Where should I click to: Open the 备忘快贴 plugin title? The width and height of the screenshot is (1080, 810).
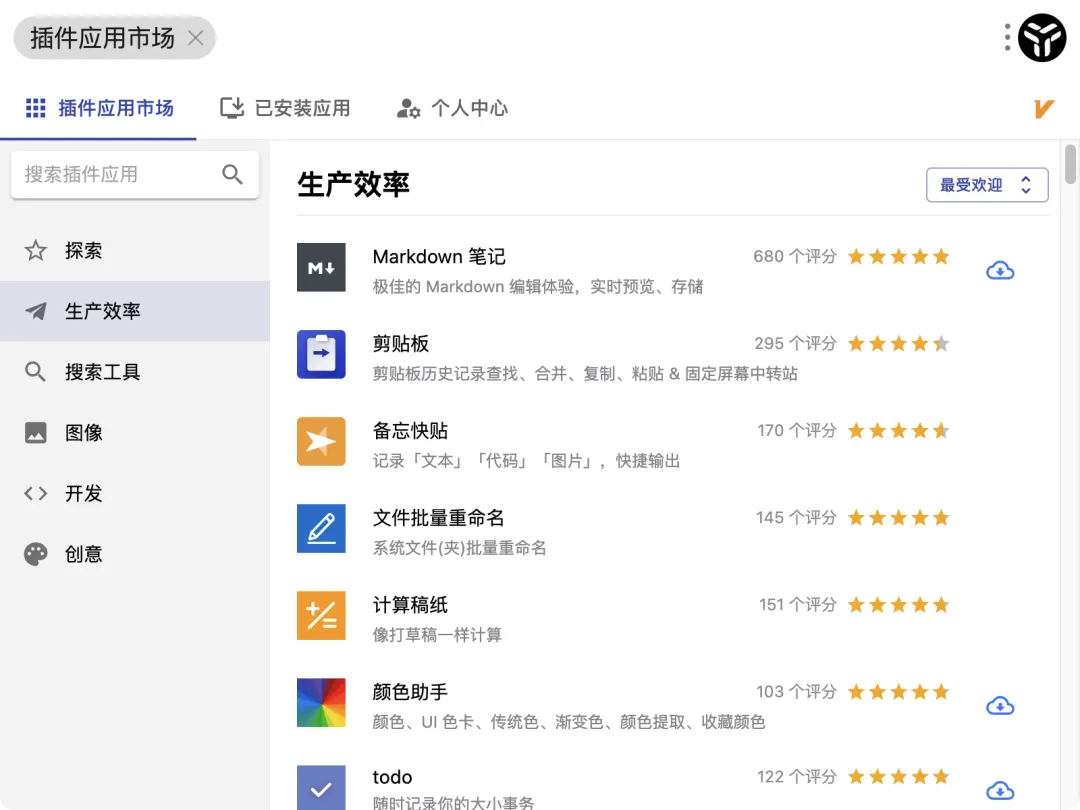coord(411,431)
